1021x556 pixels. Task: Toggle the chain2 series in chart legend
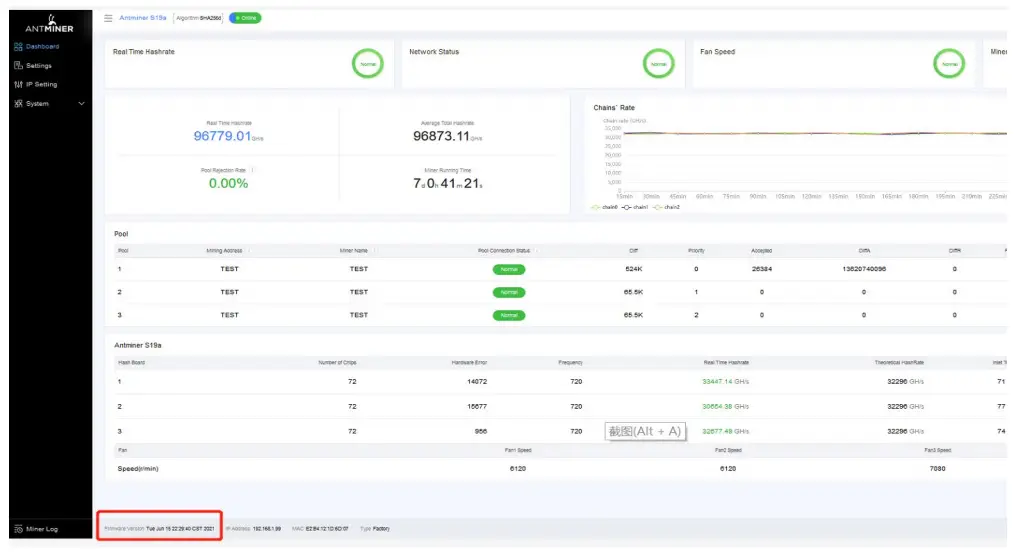click(x=666, y=207)
